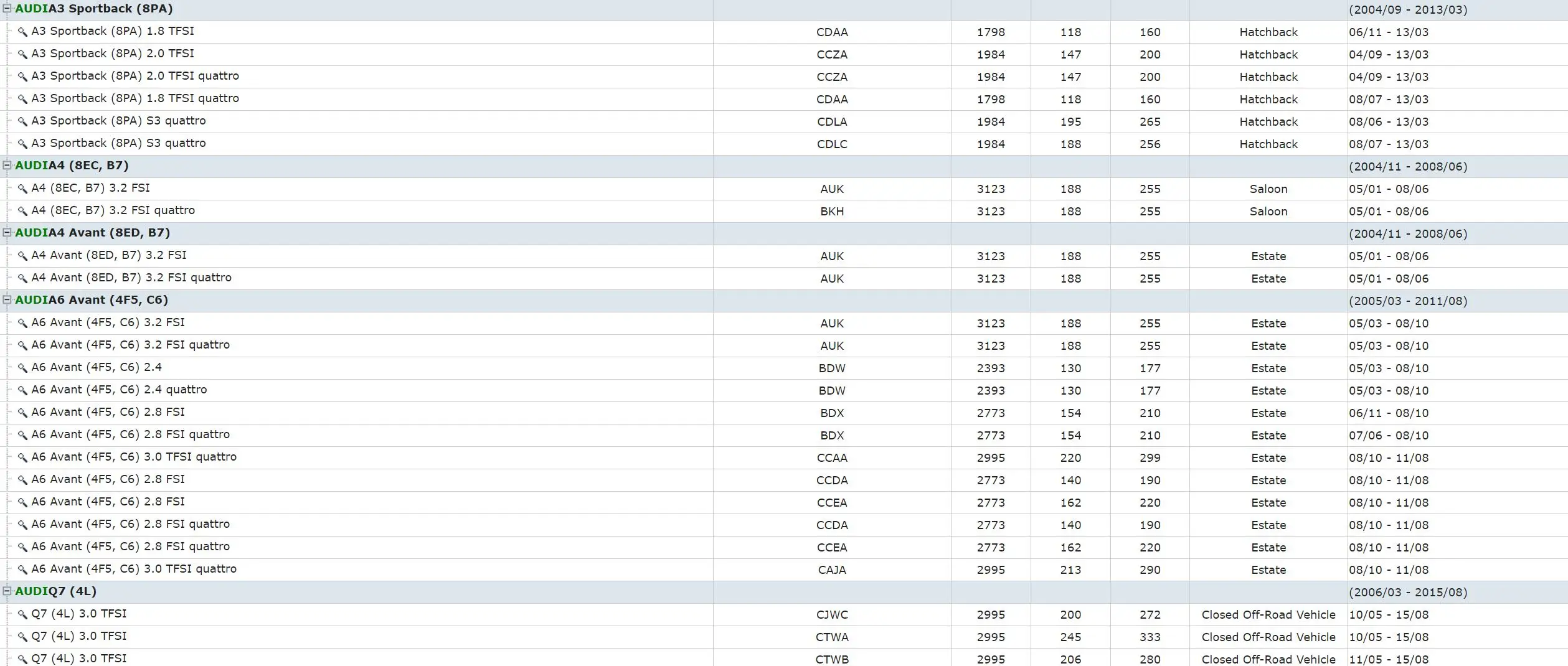
Task: Select the 'AUDIQ7 (4L)' group title
Action: pyautogui.click(x=55, y=591)
